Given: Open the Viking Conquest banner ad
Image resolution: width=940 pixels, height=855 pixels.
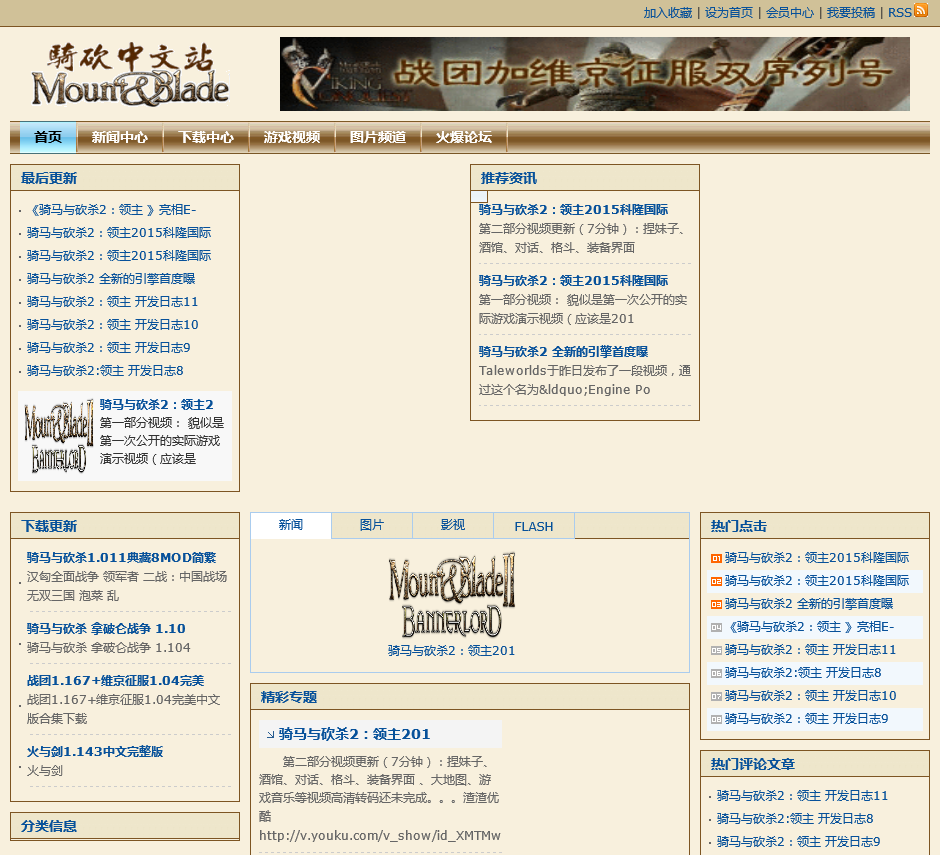Looking at the screenshot, I should pyautogui.click(x=594, y=74).
